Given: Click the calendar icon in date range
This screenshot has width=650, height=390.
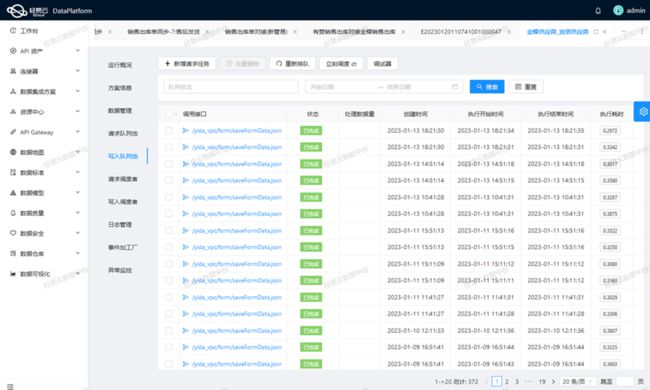Looking at the screenshot, I should pyautogui.click(x=455, y=87).
